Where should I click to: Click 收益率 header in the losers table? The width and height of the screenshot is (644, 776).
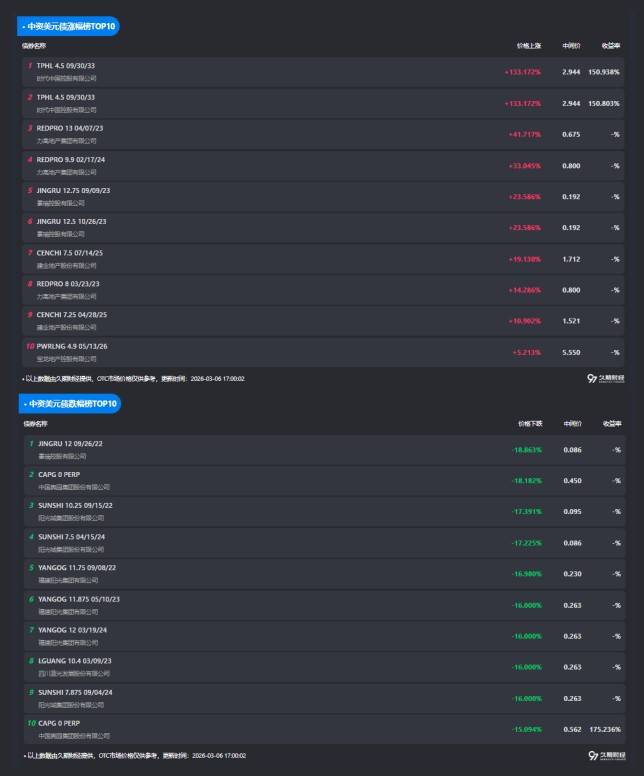611,423
